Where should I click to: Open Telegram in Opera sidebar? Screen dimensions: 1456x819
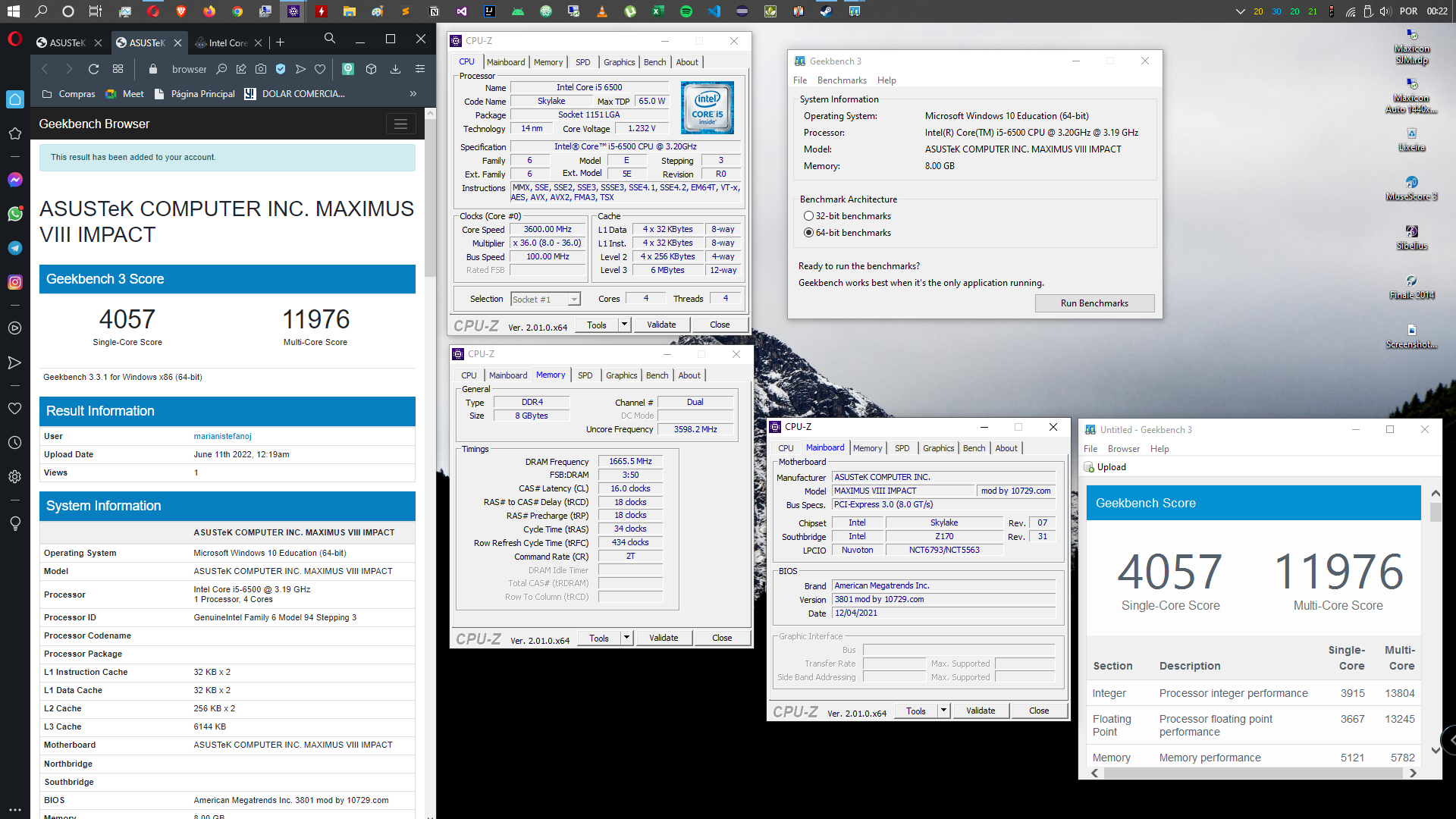[14, 248]
